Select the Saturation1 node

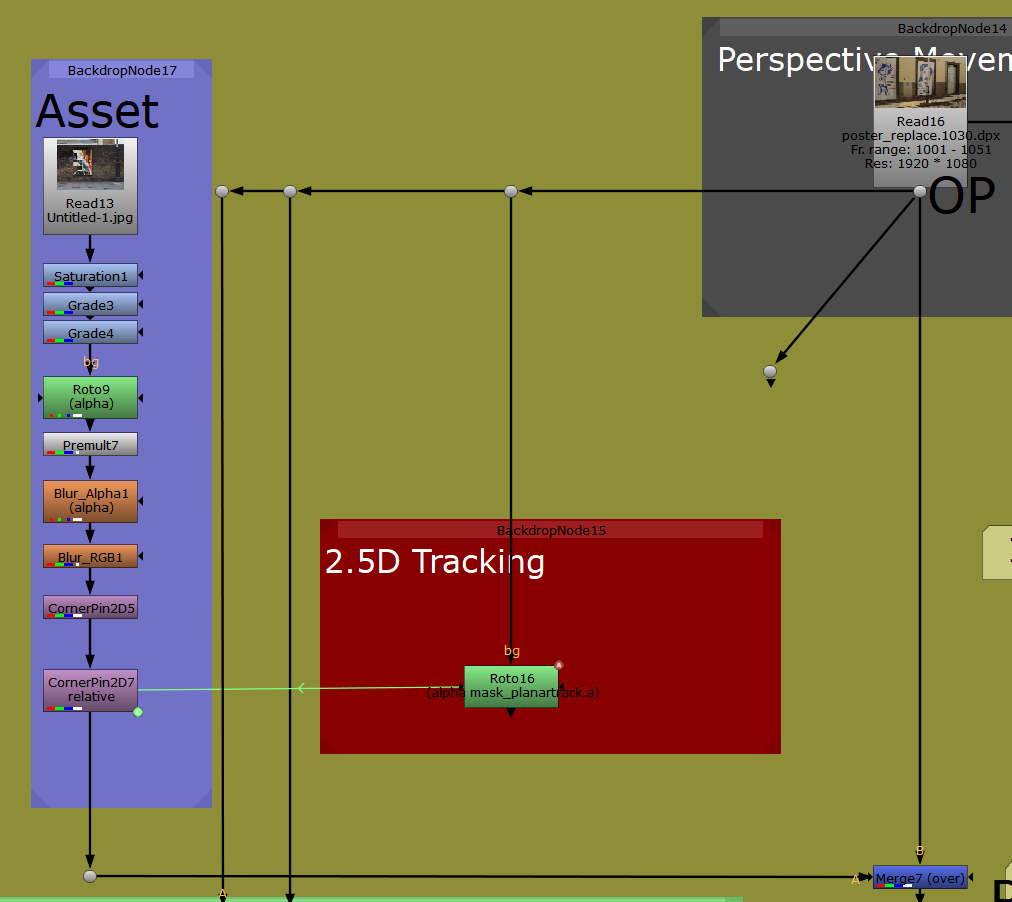90,275
